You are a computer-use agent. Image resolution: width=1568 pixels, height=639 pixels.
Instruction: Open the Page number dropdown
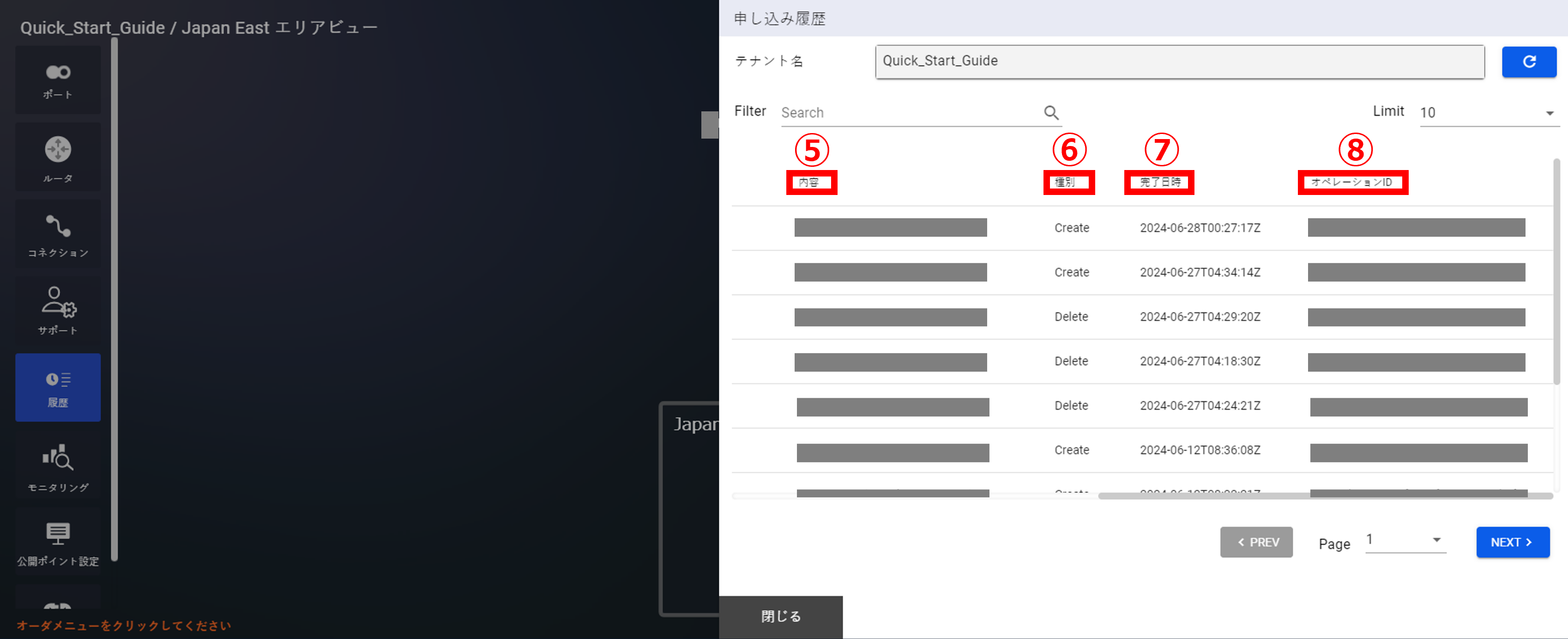[1405, 540]
